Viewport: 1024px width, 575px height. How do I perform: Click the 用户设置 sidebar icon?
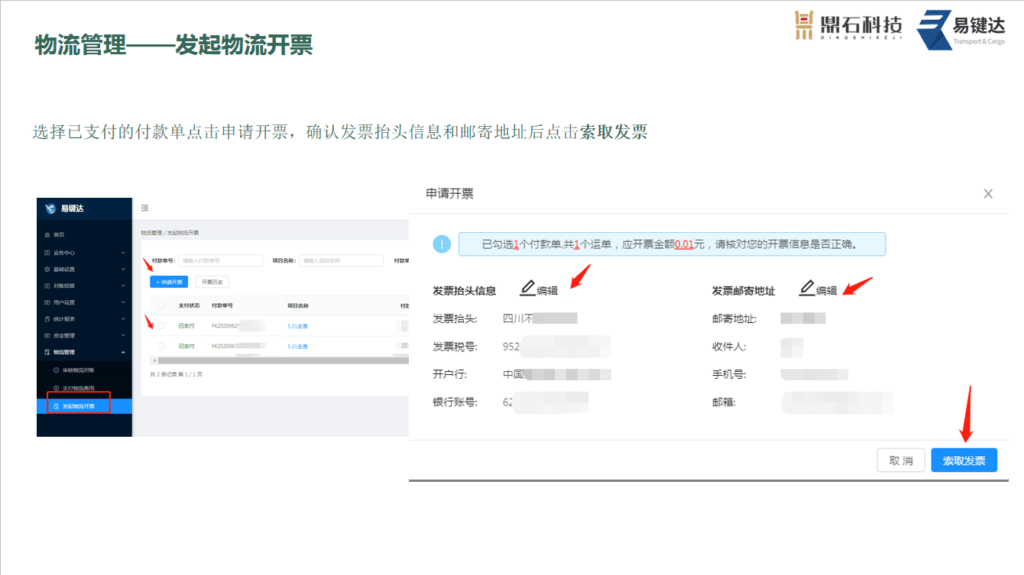coord(47,303)
